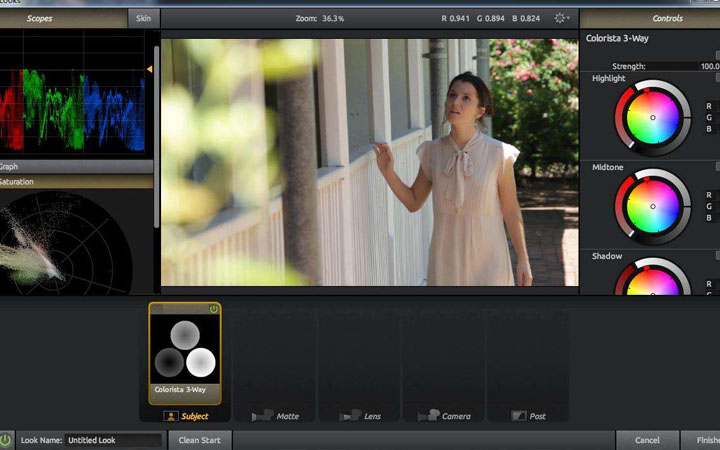The width and height of the screenshot is (720, 450).
Task: Enable the Midtone checkbox
Action: tap(717, 167)
